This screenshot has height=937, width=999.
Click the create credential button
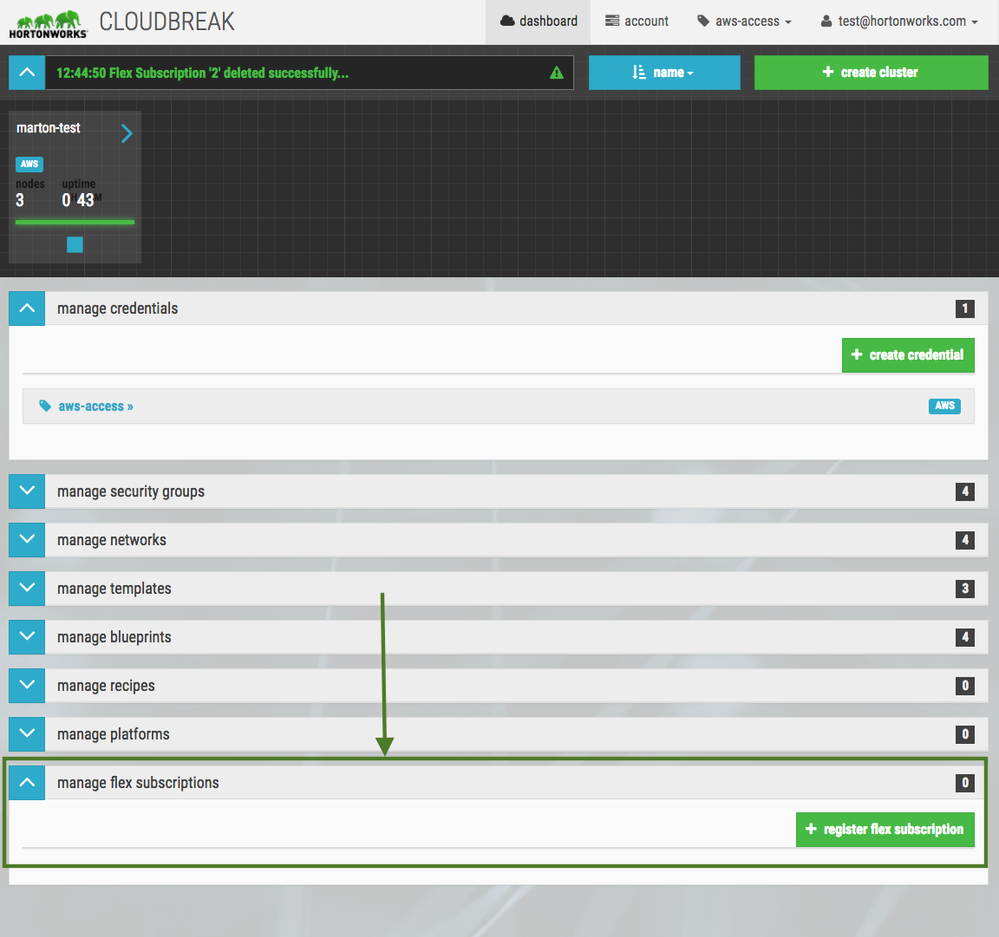click(908, 355)
